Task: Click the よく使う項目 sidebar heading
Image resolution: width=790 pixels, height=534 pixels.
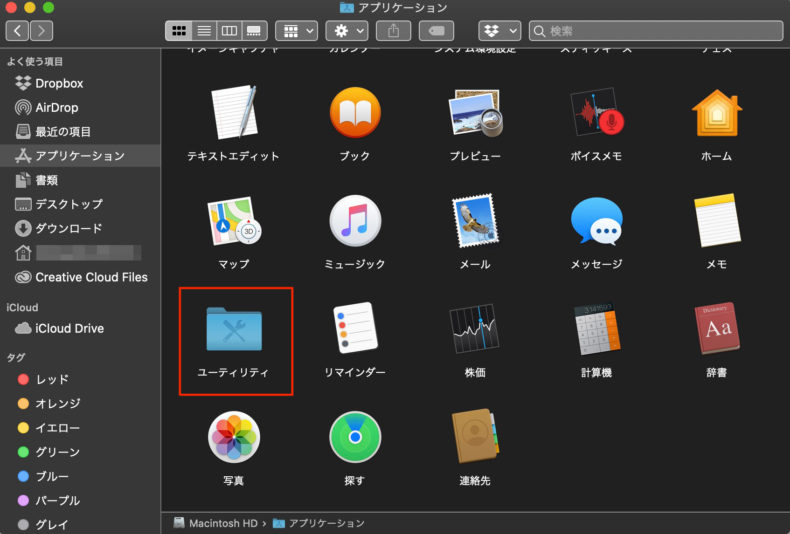Action: [35, 61]
